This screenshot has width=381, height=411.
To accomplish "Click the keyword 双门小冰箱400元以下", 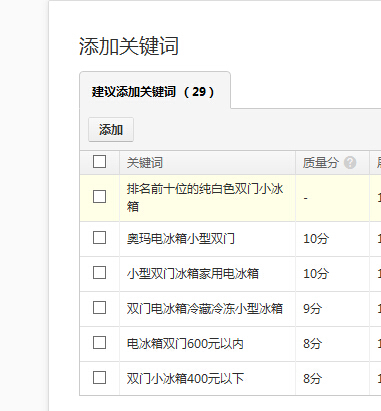I will [185, 379].
